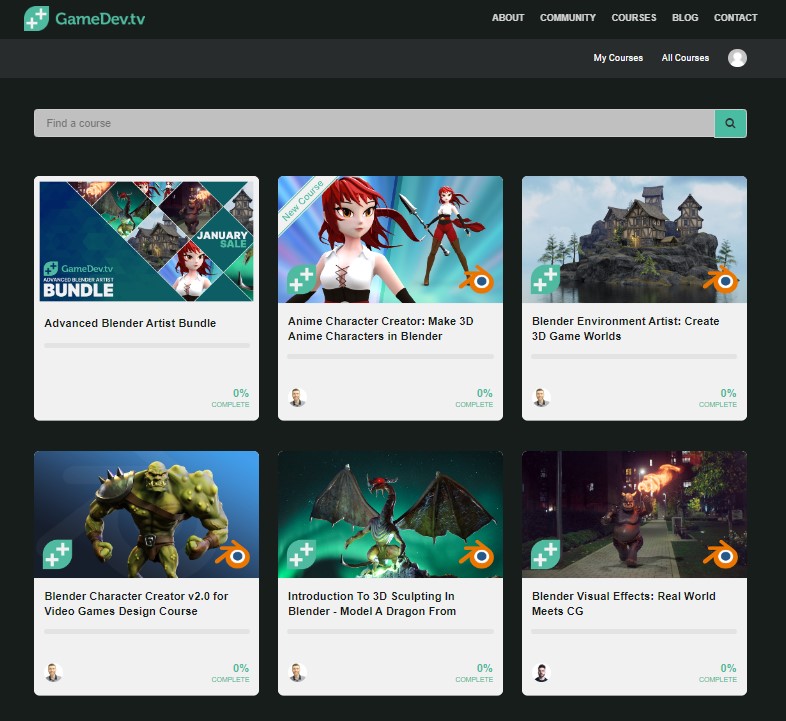Open the Community menu item
Viewport: 786px width, 721px height.
(567, 18)
